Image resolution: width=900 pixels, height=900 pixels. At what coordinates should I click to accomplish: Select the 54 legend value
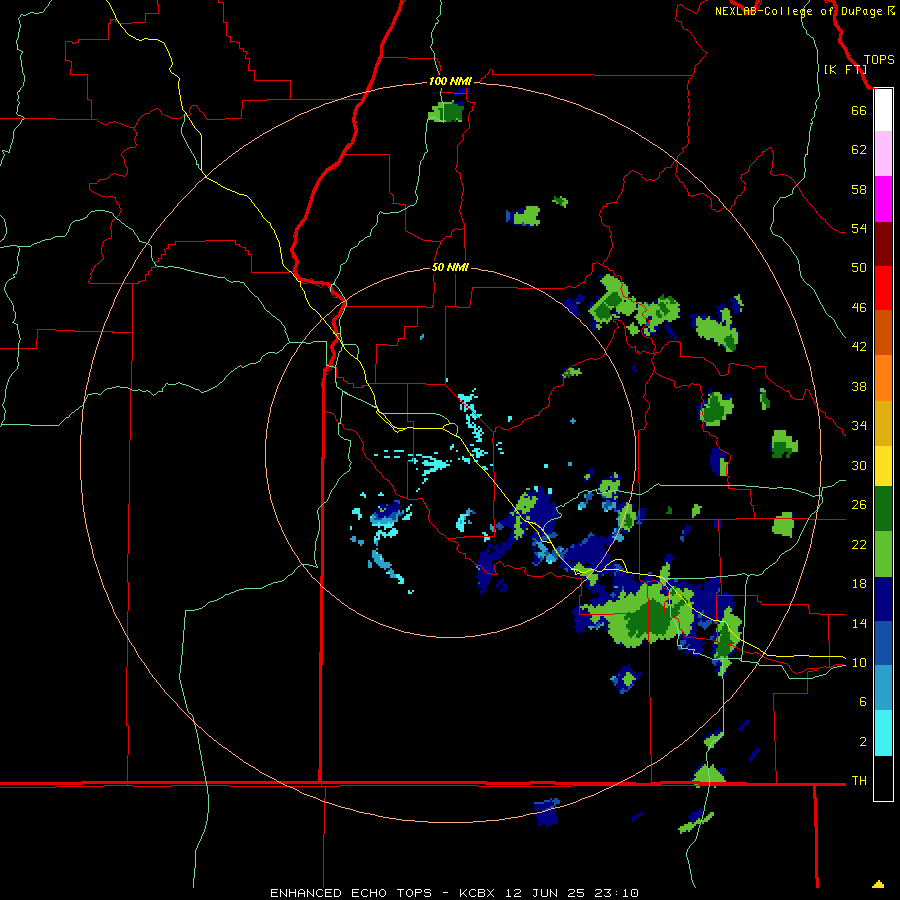point(859,228)
